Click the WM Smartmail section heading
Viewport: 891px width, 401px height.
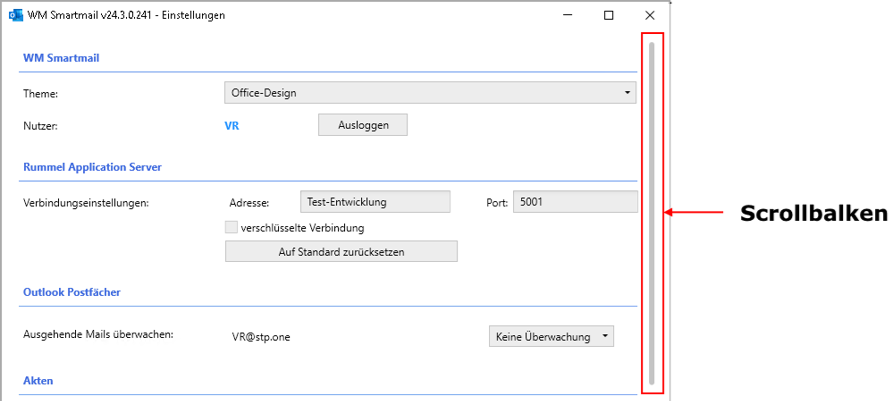(x=61, y=57)
